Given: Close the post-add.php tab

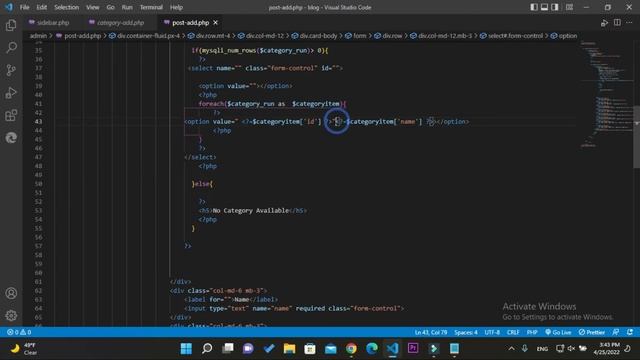Looking at the screenshot, I should (x=216, y=23).
